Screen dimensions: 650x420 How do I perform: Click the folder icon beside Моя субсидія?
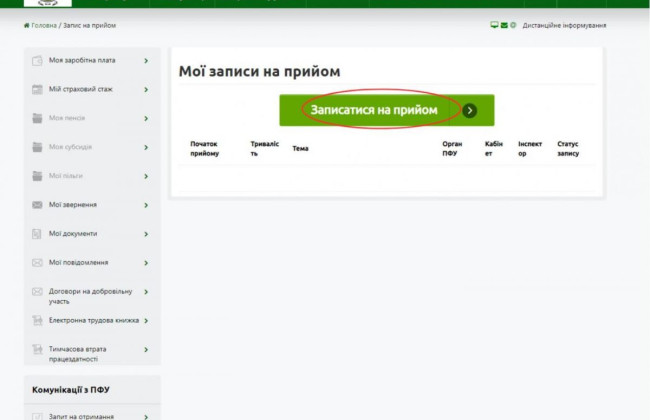(37, 147)
